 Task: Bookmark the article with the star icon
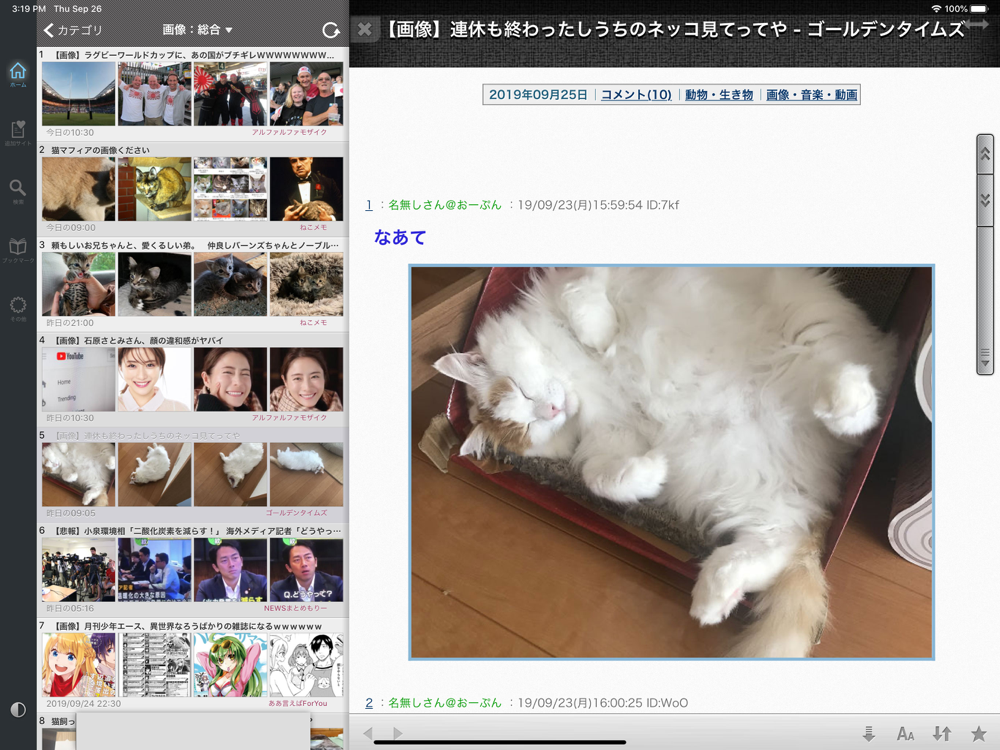coord(978,734)
